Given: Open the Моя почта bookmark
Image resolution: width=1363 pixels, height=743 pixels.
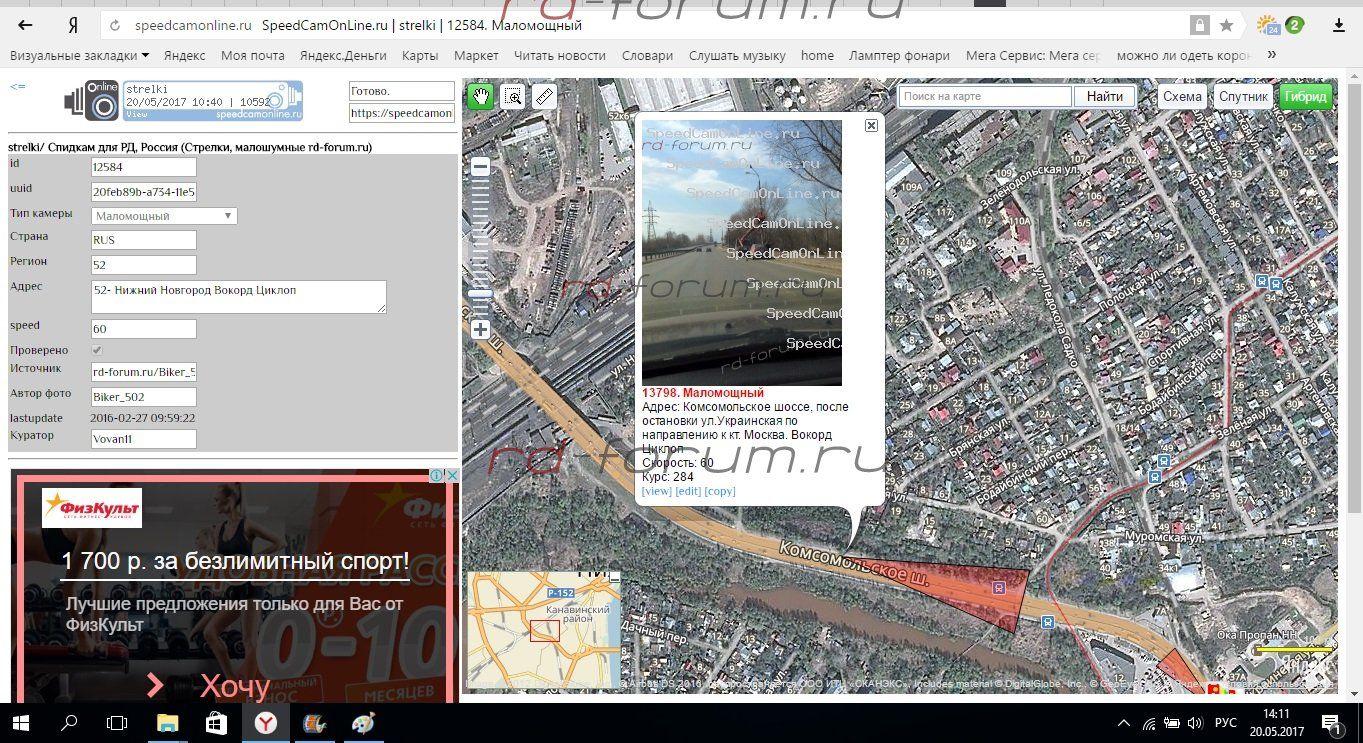Looking at the screenshot, I should point(253,55).
